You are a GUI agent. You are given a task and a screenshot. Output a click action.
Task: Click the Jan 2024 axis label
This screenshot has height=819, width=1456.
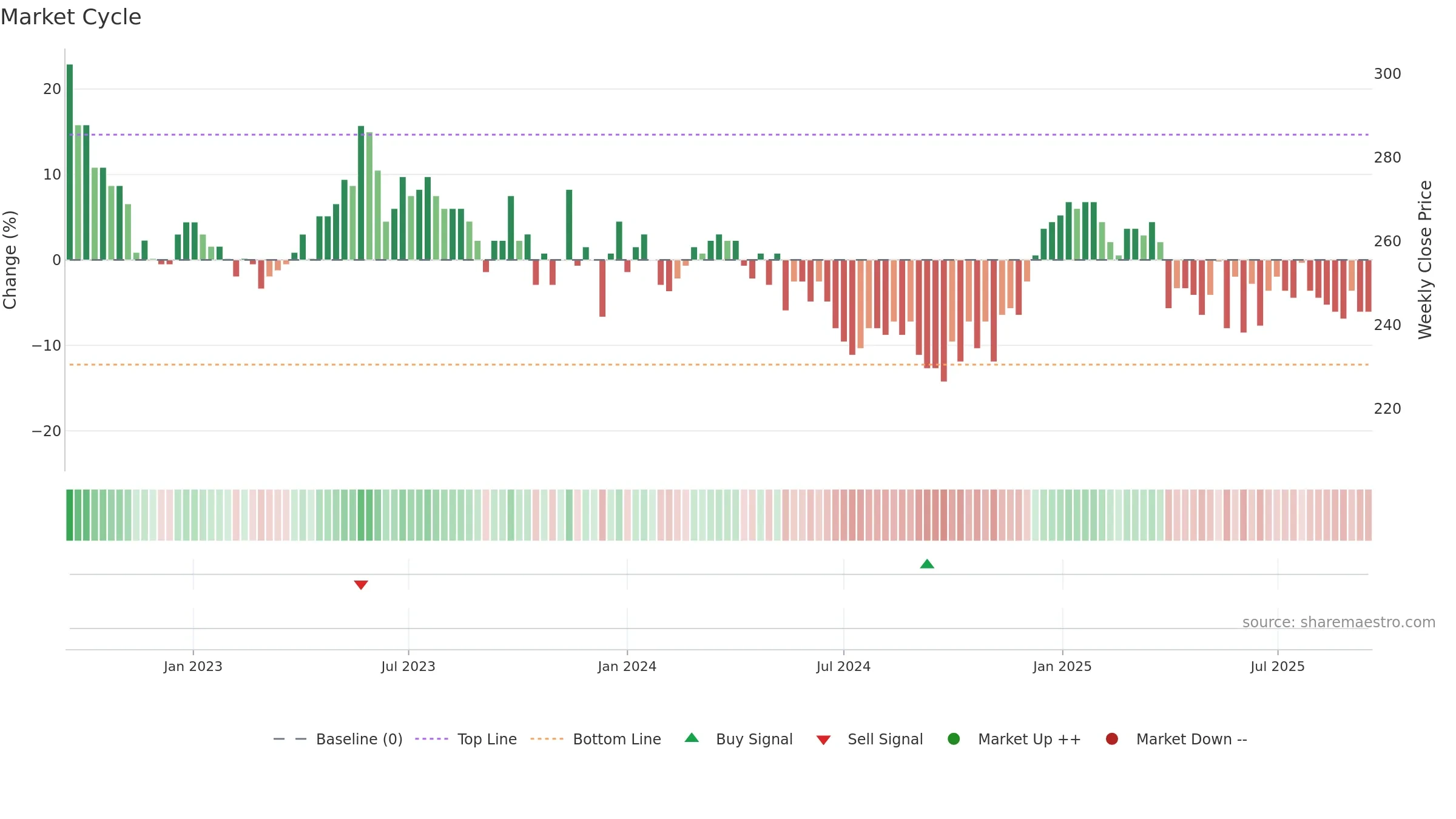coord(627,667)
